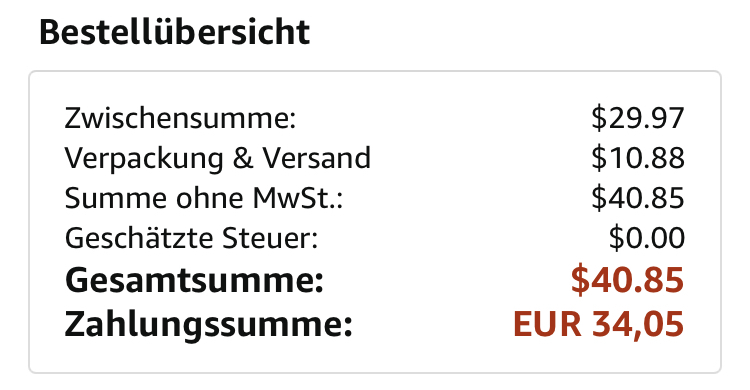
Task: Click the ampersand in Verpackung & Versand
Action: tap(243, 158)
